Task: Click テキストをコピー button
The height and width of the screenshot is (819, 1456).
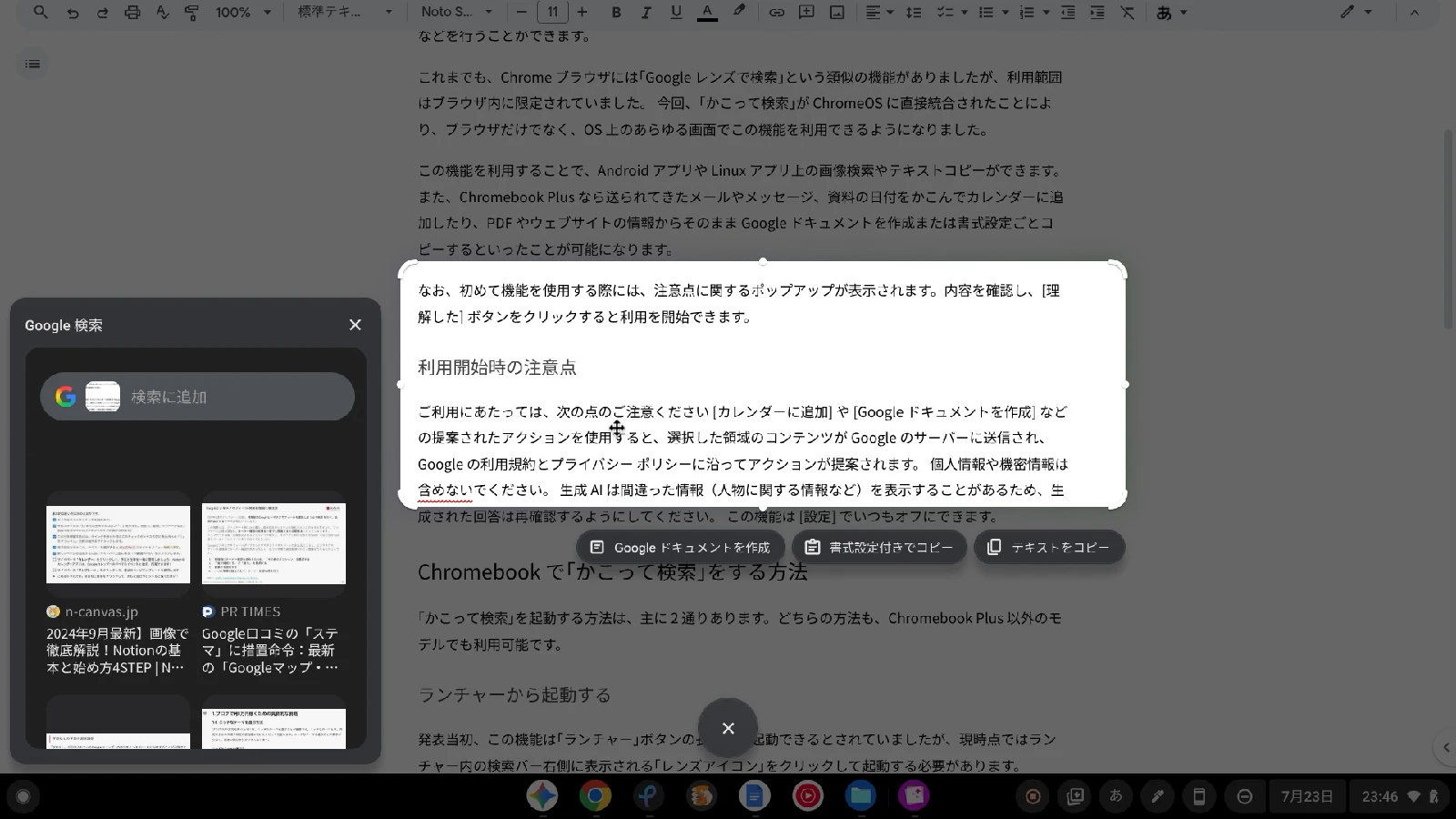Action: click(x=1048, y=547)
